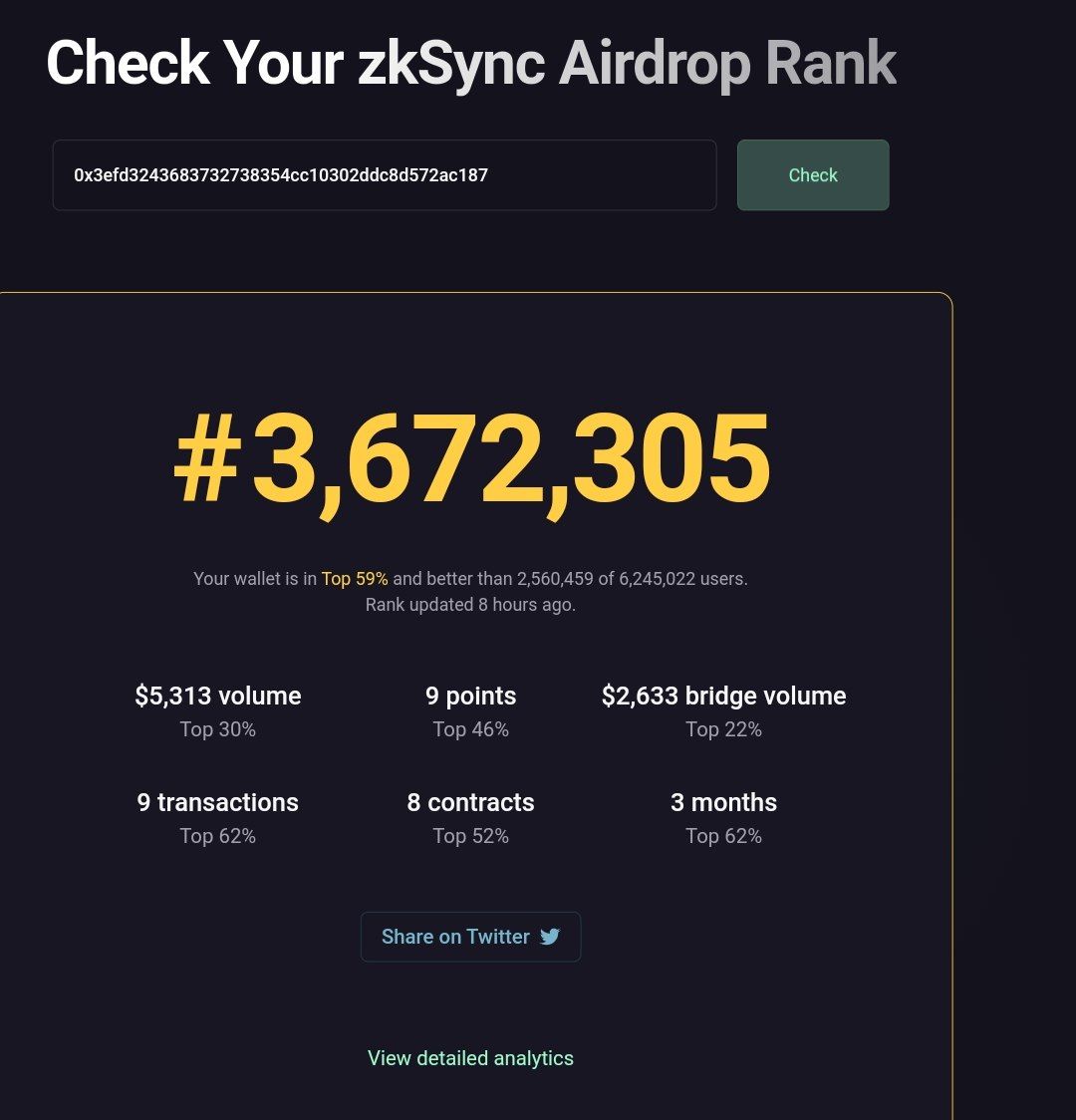Click the green Check button
The image size is (1076, 1120).
(813, 175)
